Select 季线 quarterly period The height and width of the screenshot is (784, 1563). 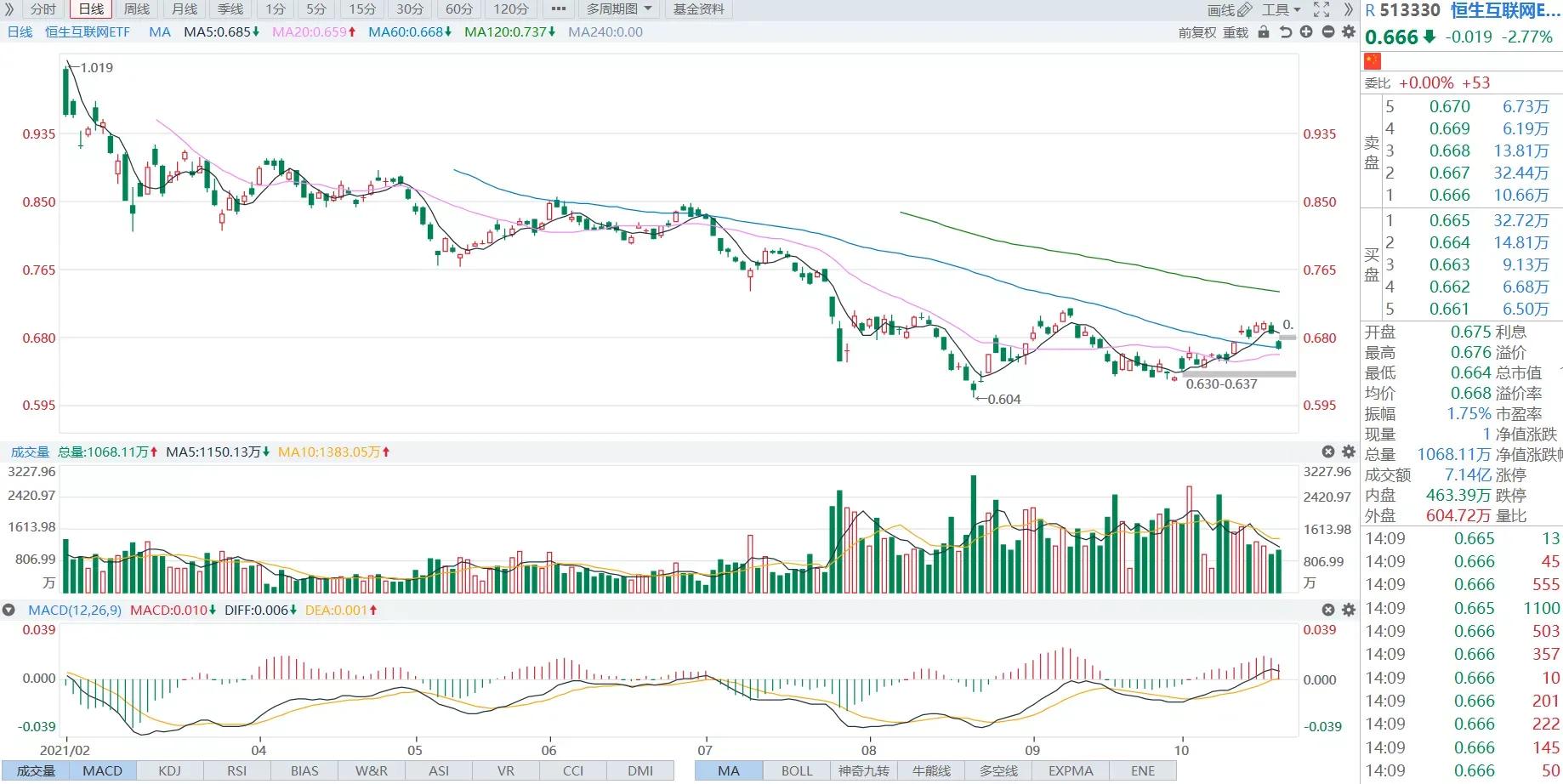coord(230,9)
